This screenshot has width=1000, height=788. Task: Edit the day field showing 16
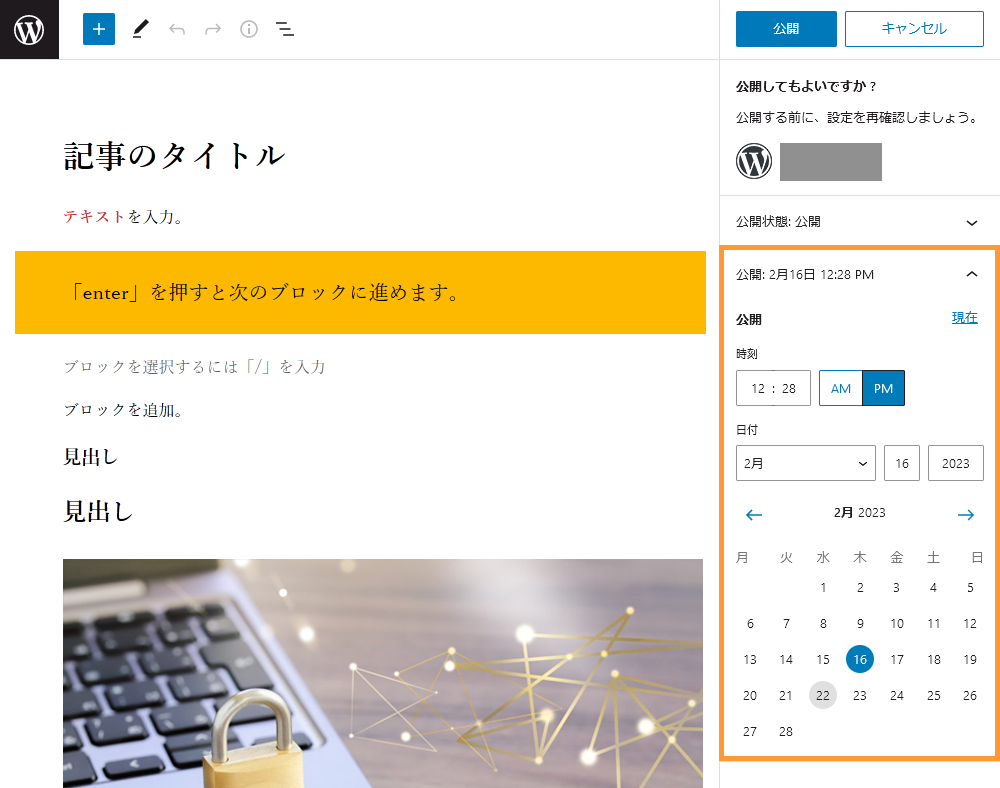pyautogui.click(x=902, y=463)
